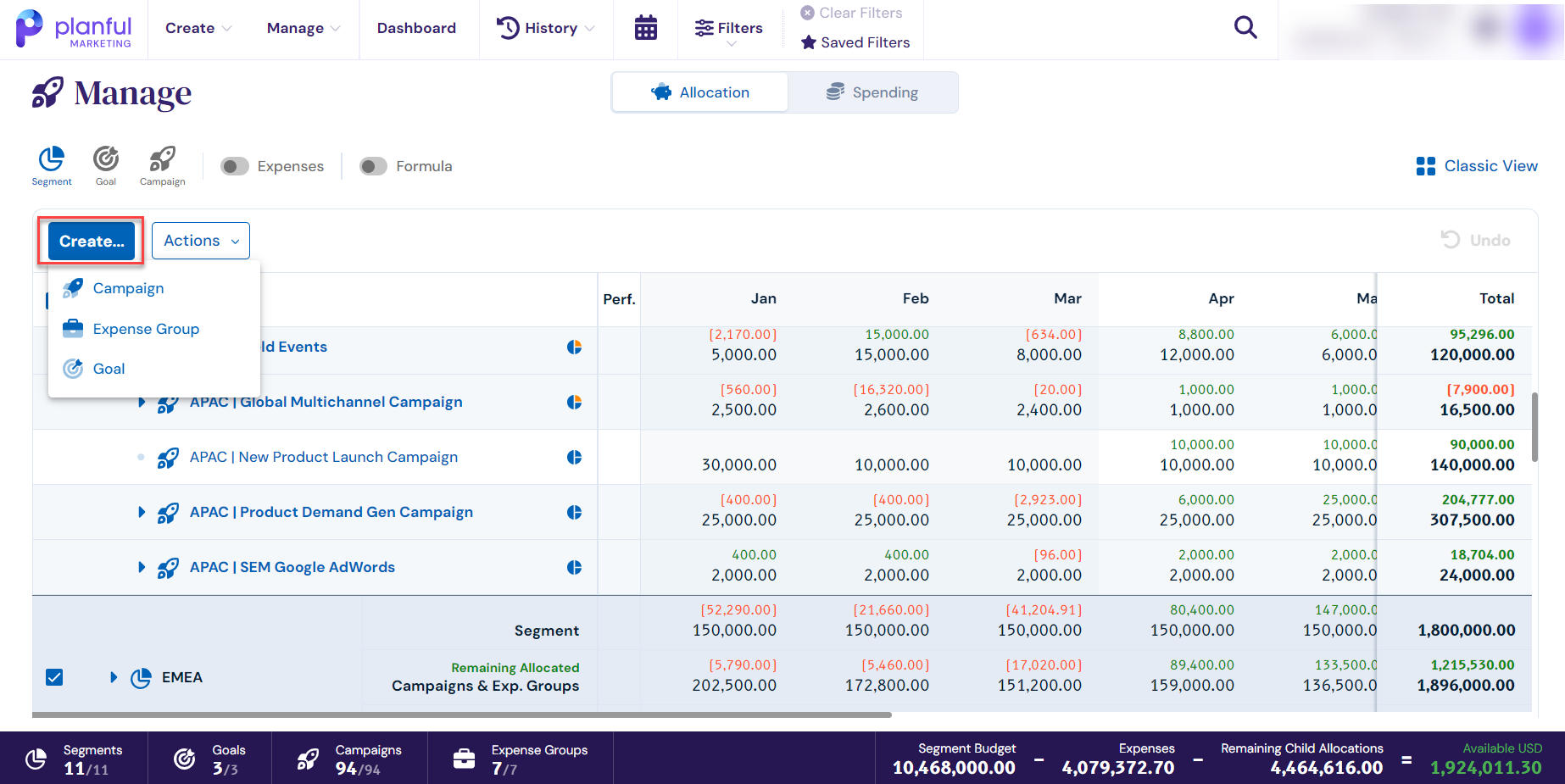Click the pie icon for Events row
Image resolution: width=1565 pixels, height=784 pixels.
point(574,347)
